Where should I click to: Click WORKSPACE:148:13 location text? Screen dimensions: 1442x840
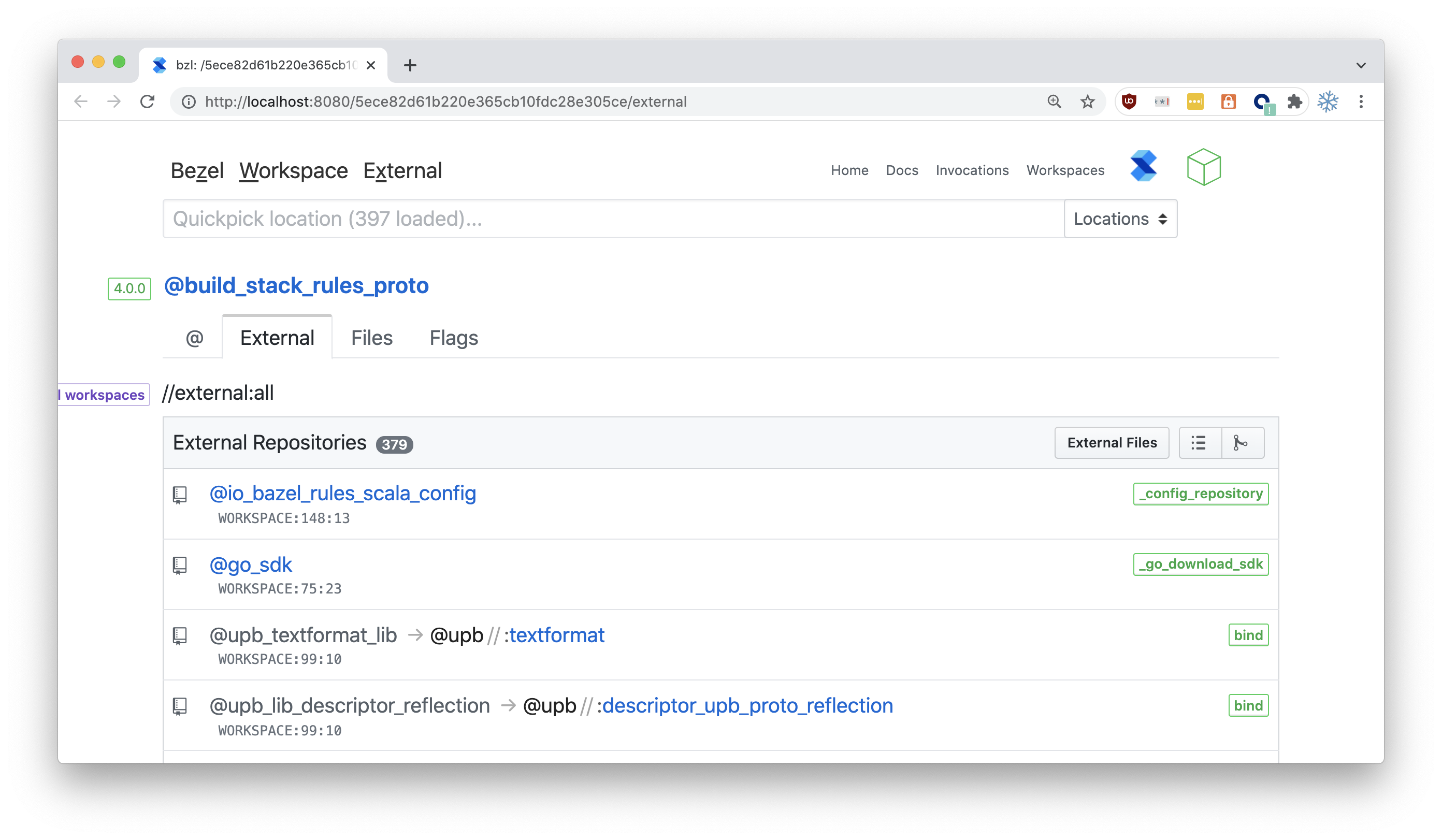283,518
